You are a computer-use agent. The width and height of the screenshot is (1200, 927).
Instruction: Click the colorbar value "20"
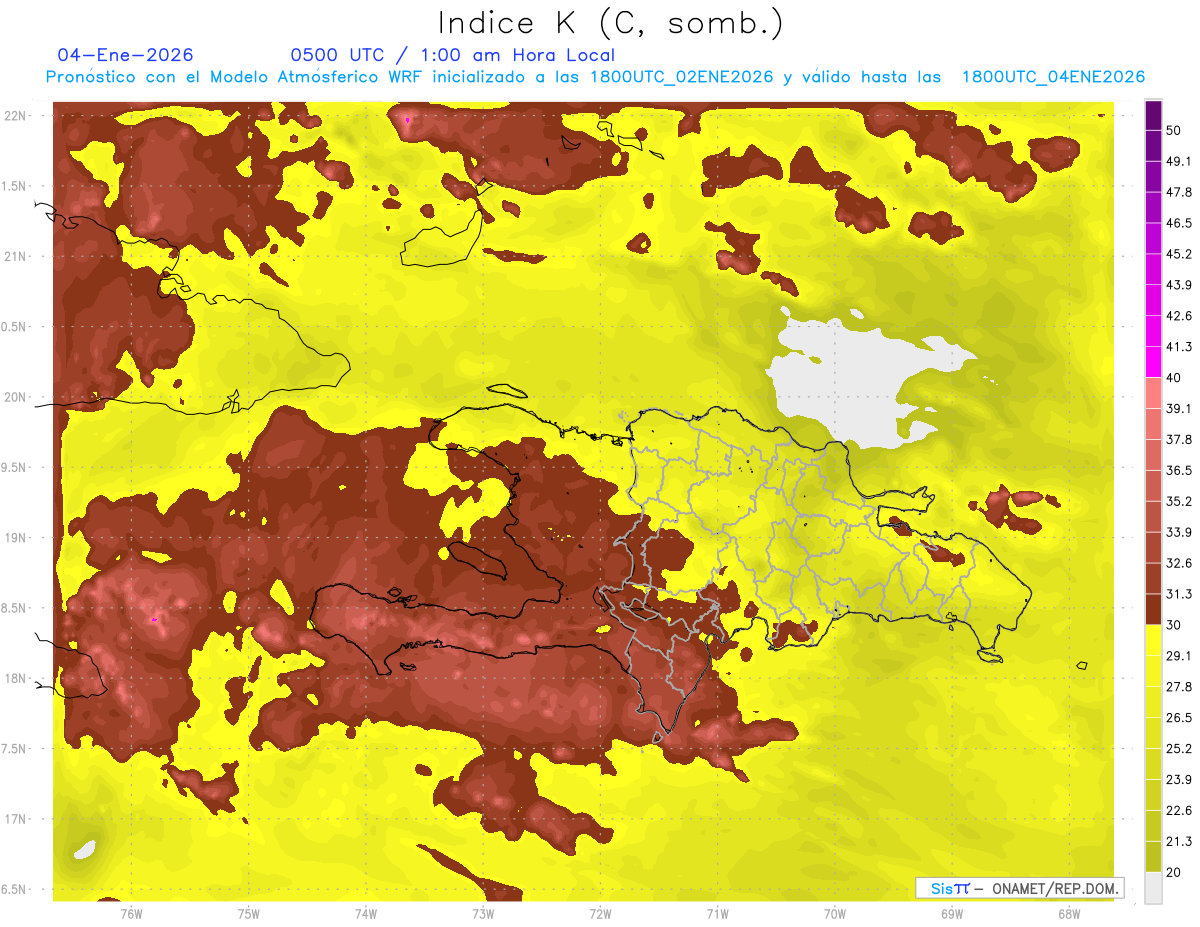click(1176, 871)
